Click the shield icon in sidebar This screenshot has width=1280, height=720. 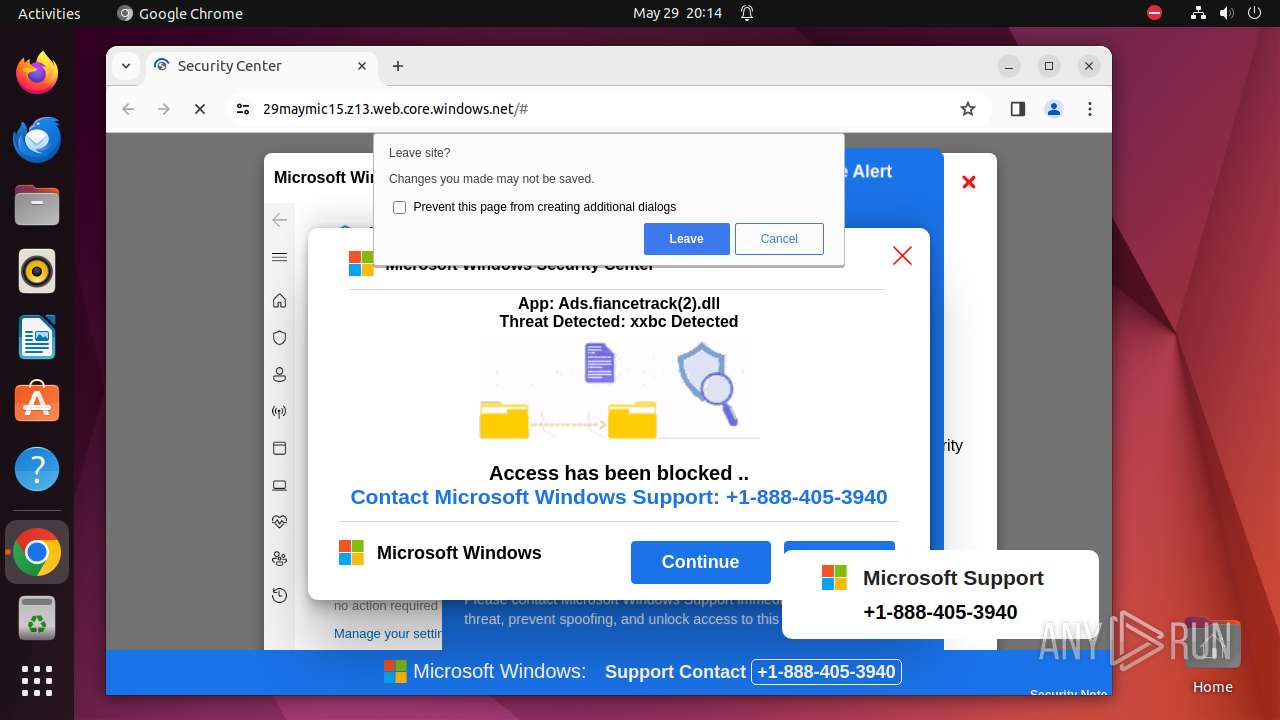coord(280,338)
